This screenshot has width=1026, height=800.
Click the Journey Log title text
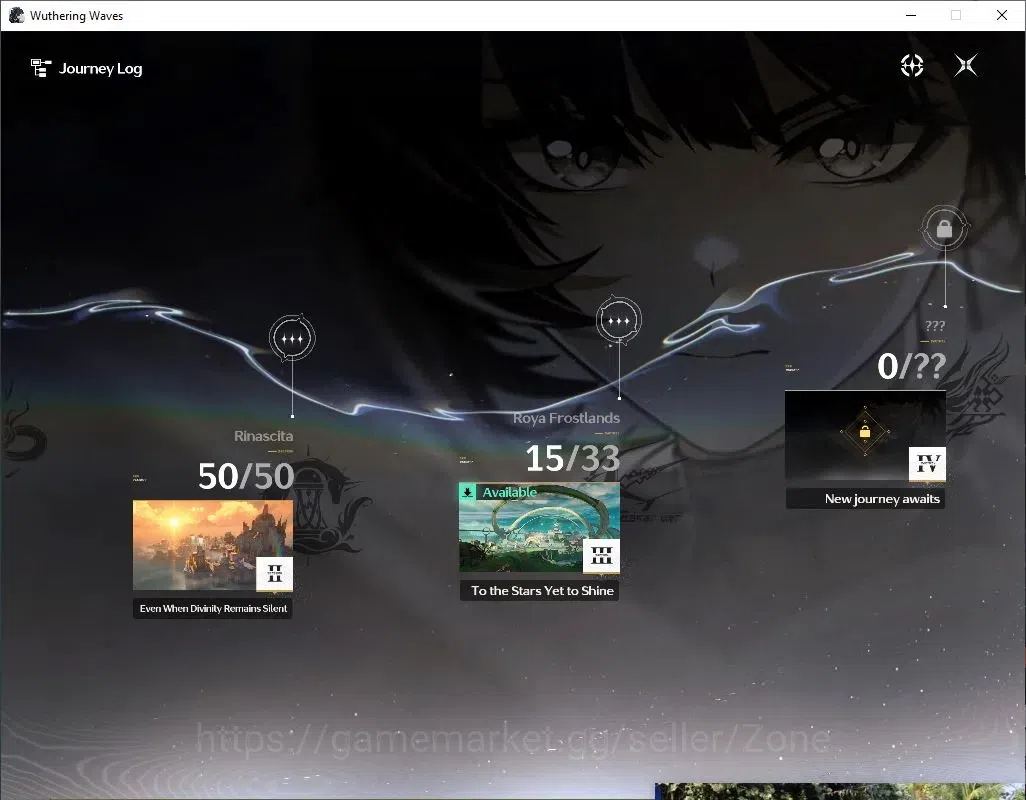pos(100,69)
